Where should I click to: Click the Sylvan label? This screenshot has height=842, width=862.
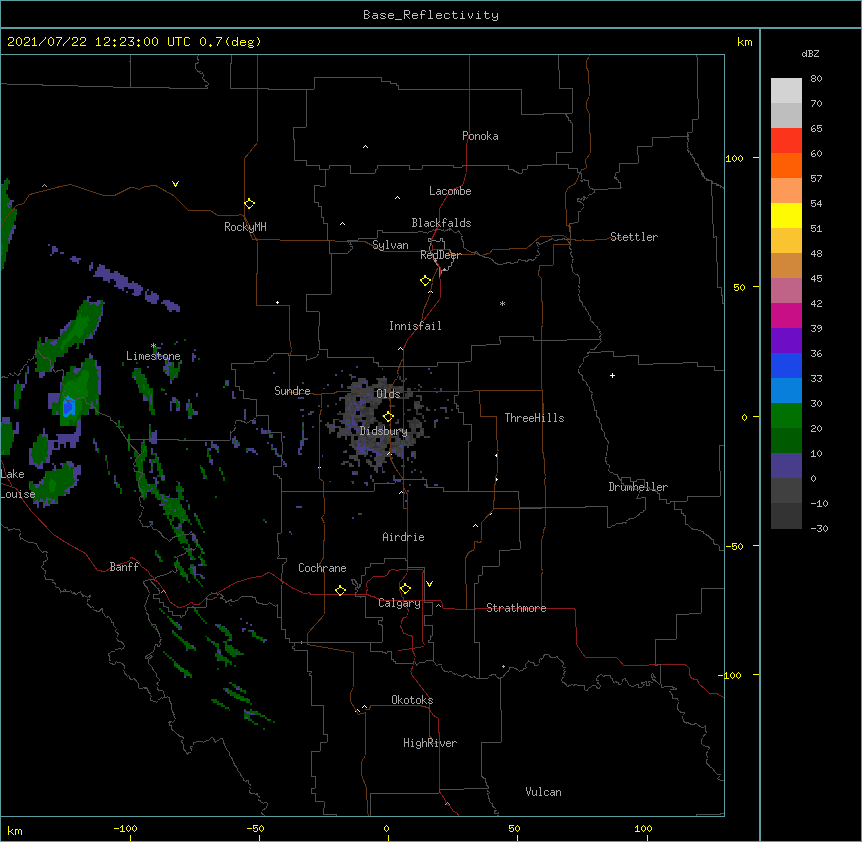[x=390, y=246]
